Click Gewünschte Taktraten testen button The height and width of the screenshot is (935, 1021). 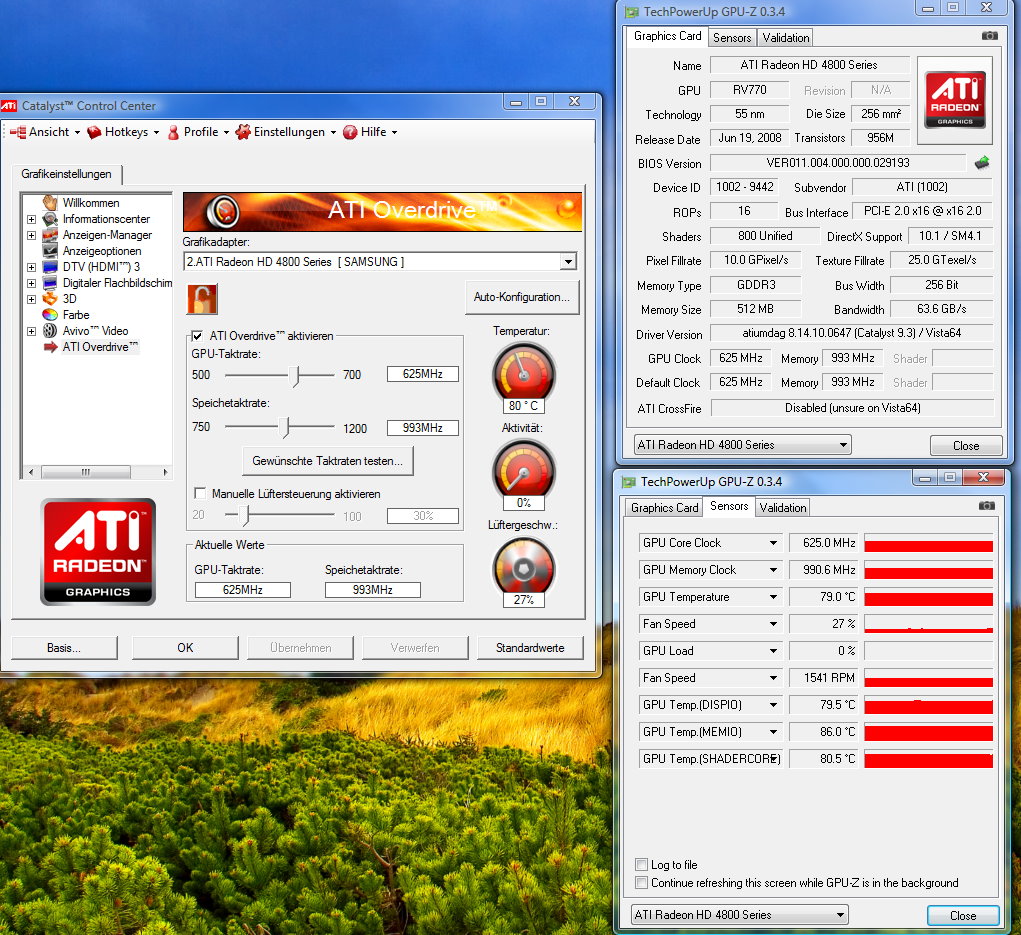coord(328,460)
